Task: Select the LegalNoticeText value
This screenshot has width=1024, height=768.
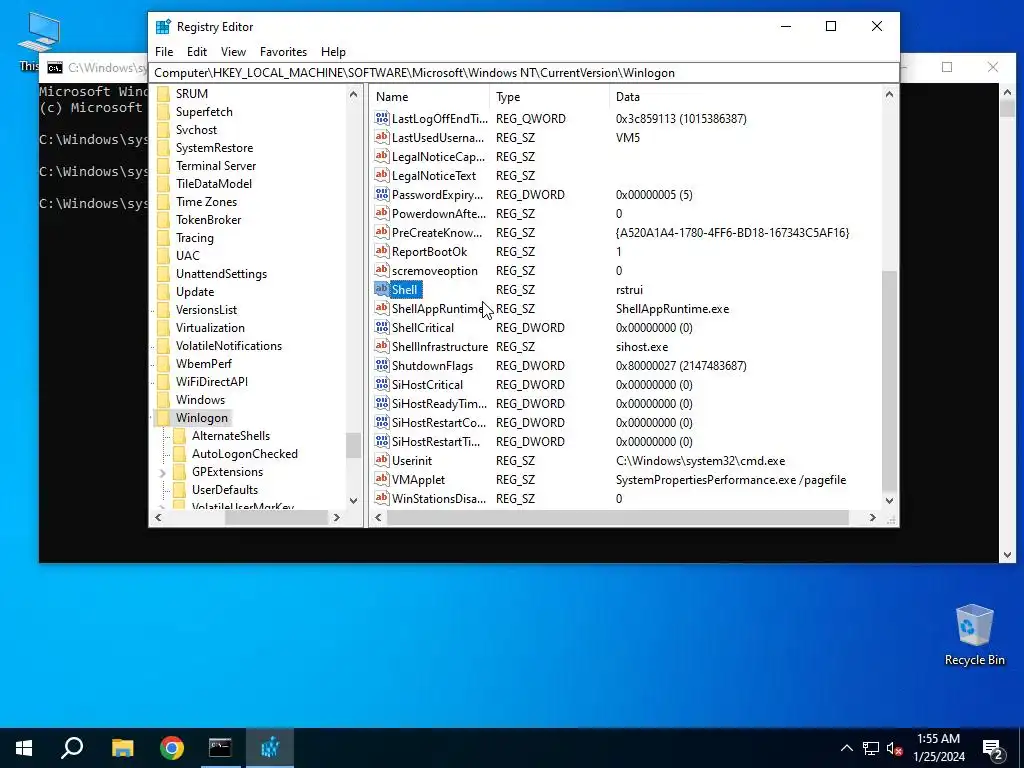Action: 434,176
